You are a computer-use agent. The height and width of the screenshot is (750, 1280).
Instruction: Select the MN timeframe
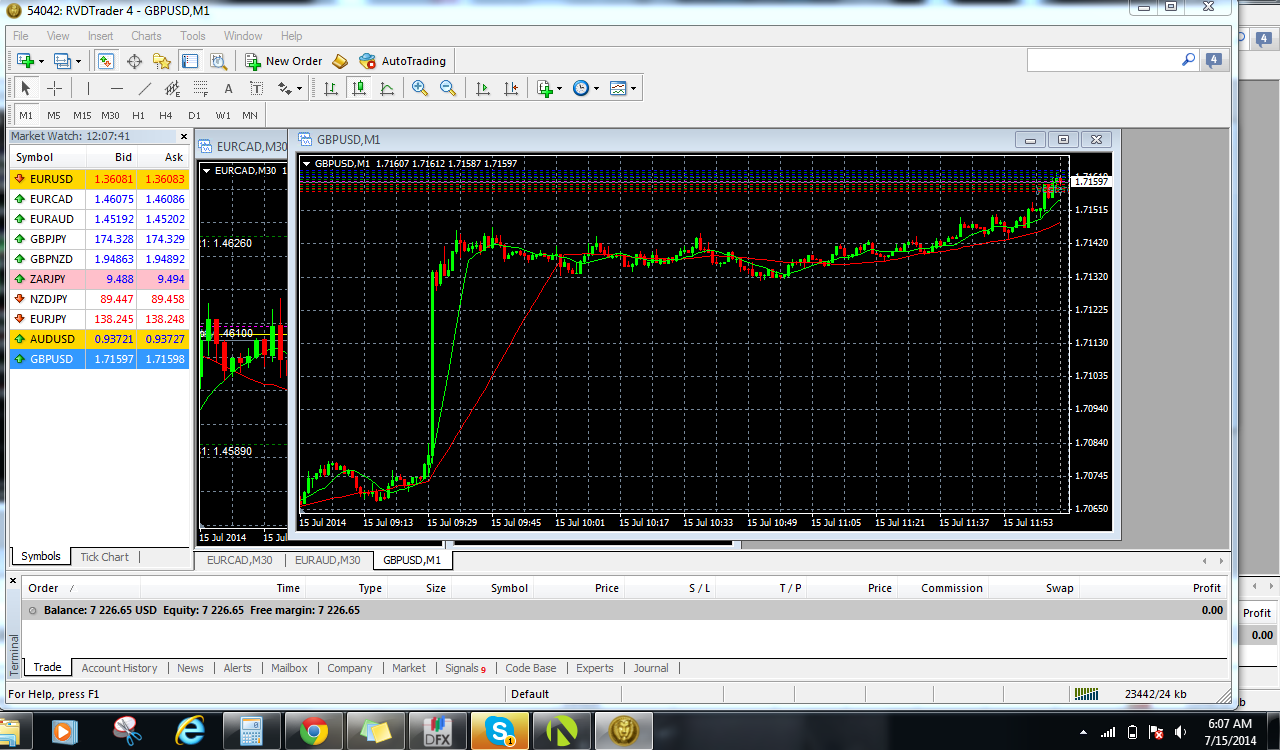pos(250,115)
